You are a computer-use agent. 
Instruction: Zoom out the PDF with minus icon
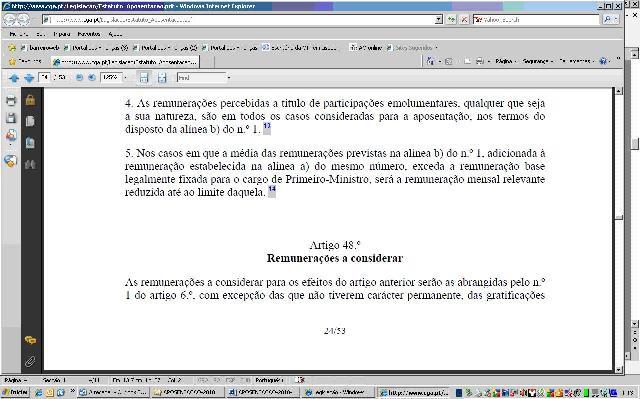coord(79,77)
